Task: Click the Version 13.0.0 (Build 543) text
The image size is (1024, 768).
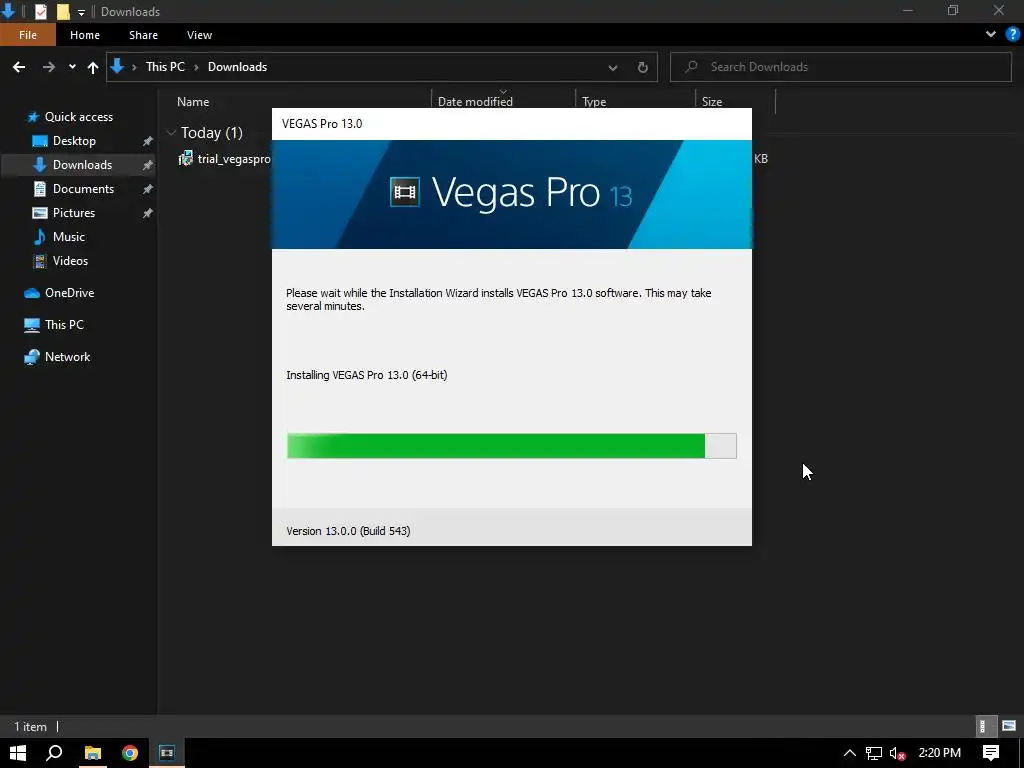Action: [x=348, y=531]
